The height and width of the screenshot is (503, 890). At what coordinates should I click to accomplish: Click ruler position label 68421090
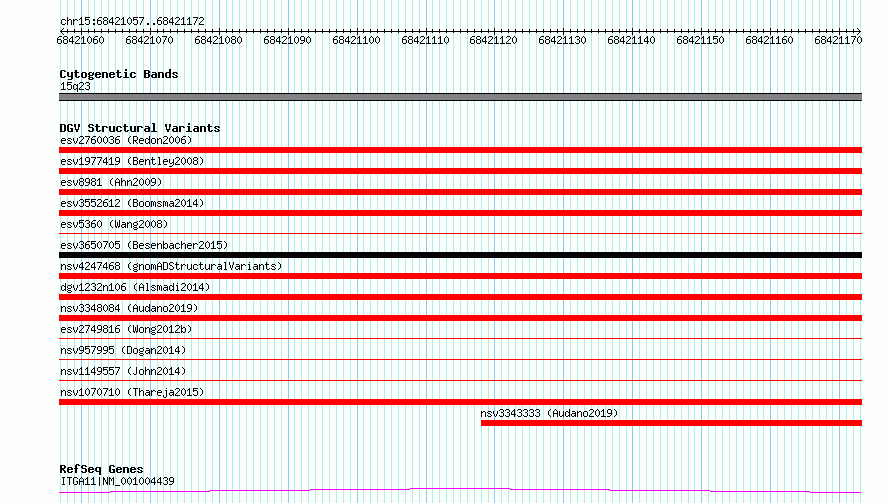point(287,40)
